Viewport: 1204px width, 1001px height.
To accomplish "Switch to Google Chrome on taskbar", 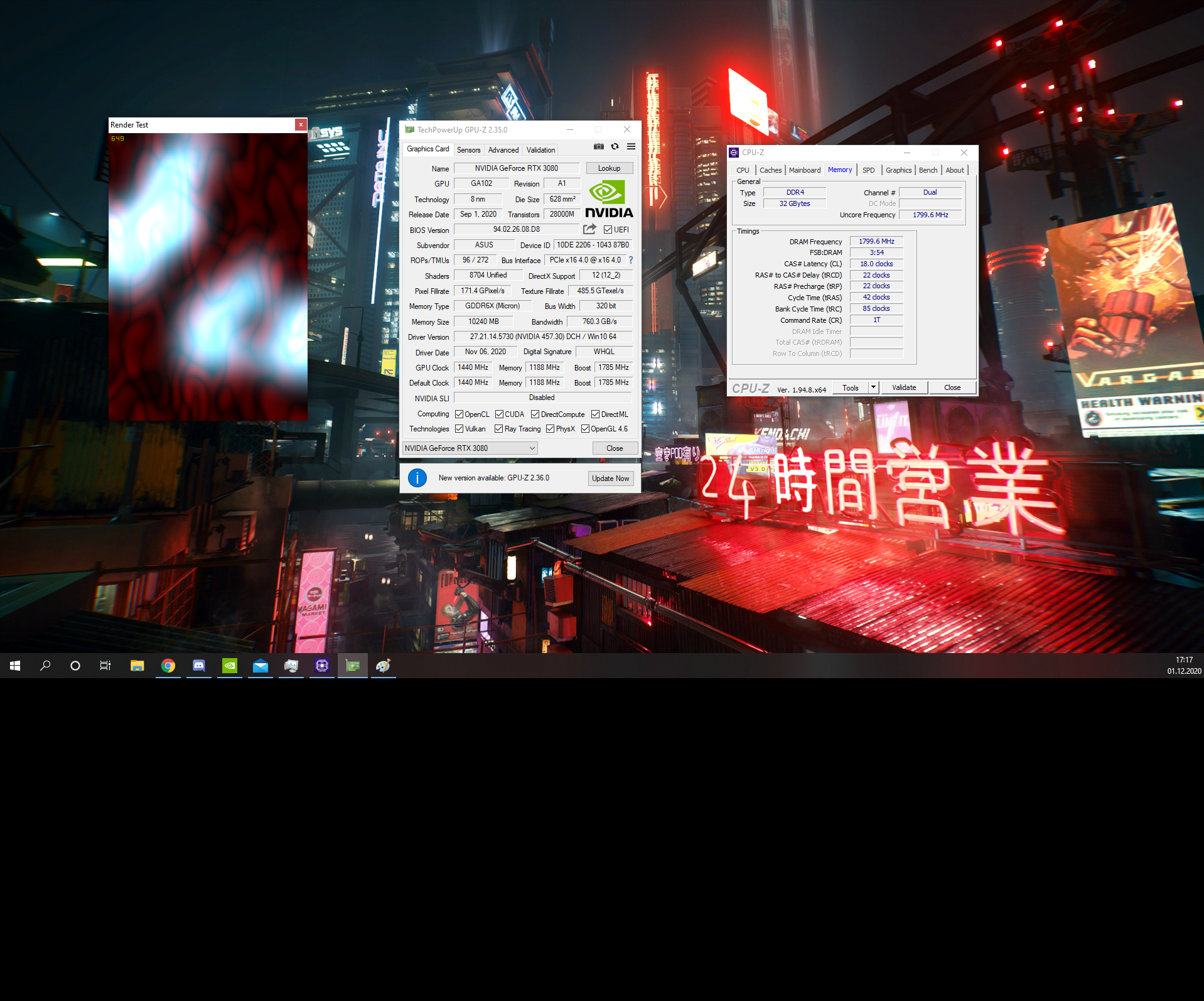I will (x=168, y=666).
